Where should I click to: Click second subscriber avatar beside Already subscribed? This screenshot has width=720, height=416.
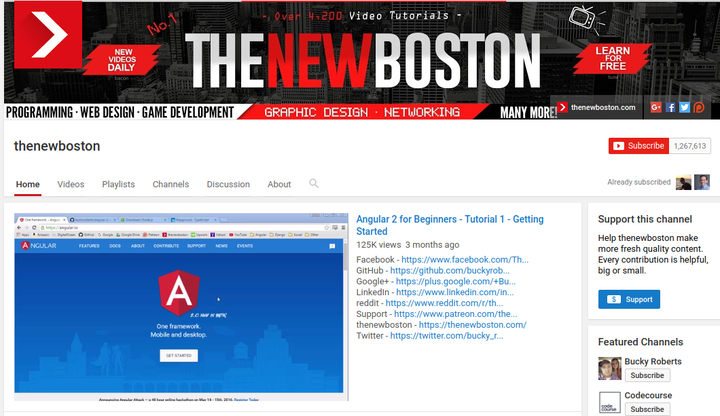702,182
